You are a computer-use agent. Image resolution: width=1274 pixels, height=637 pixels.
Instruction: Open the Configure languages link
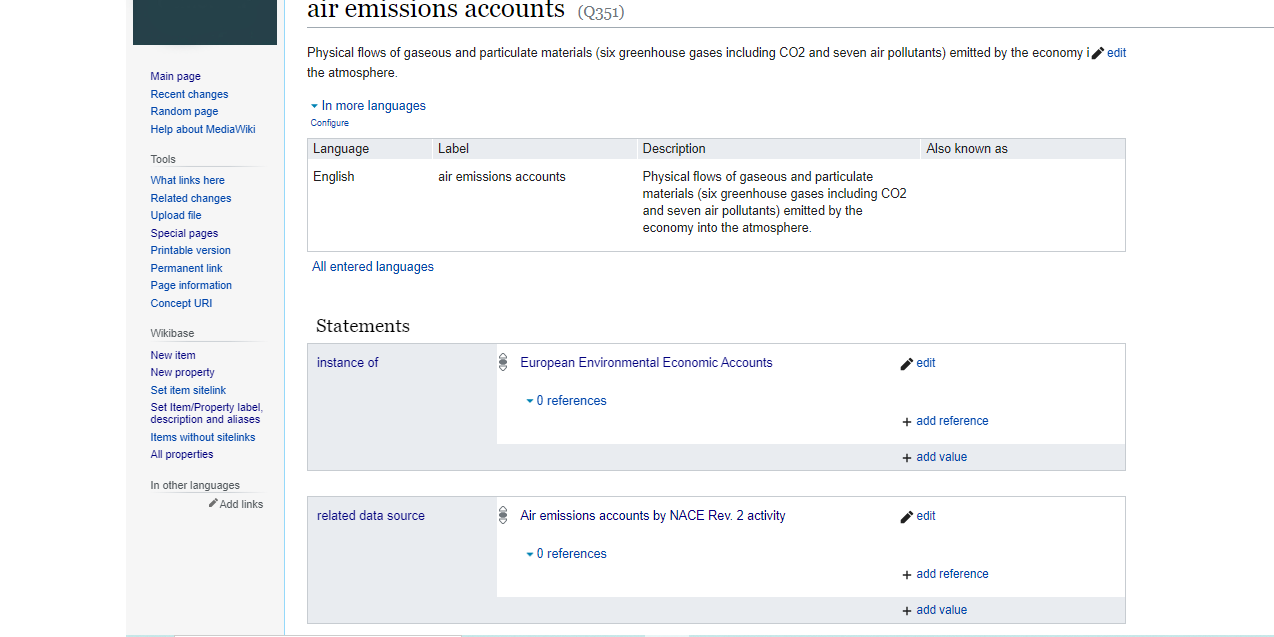329,123
